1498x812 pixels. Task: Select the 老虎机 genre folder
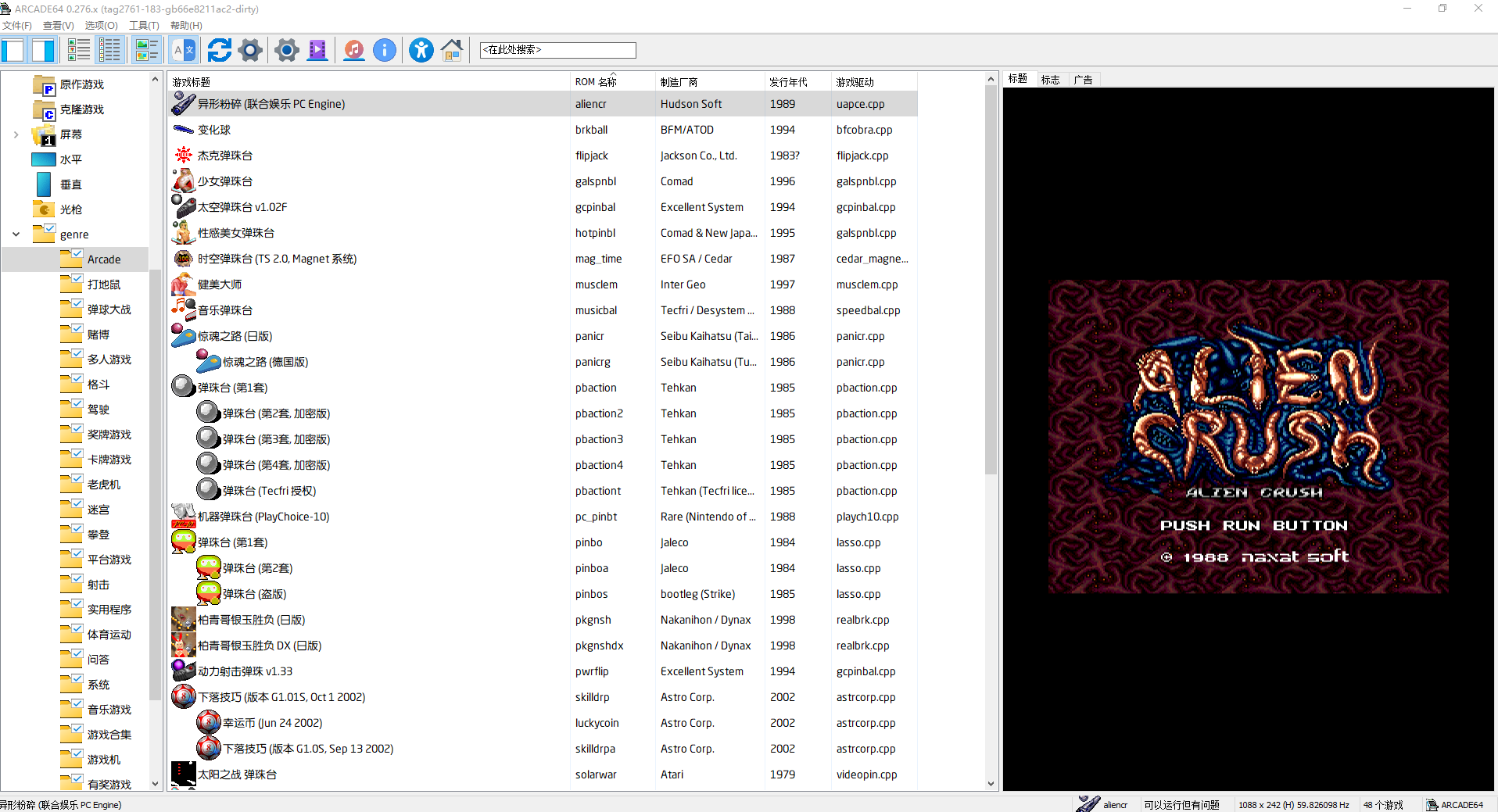pos(91,485)
